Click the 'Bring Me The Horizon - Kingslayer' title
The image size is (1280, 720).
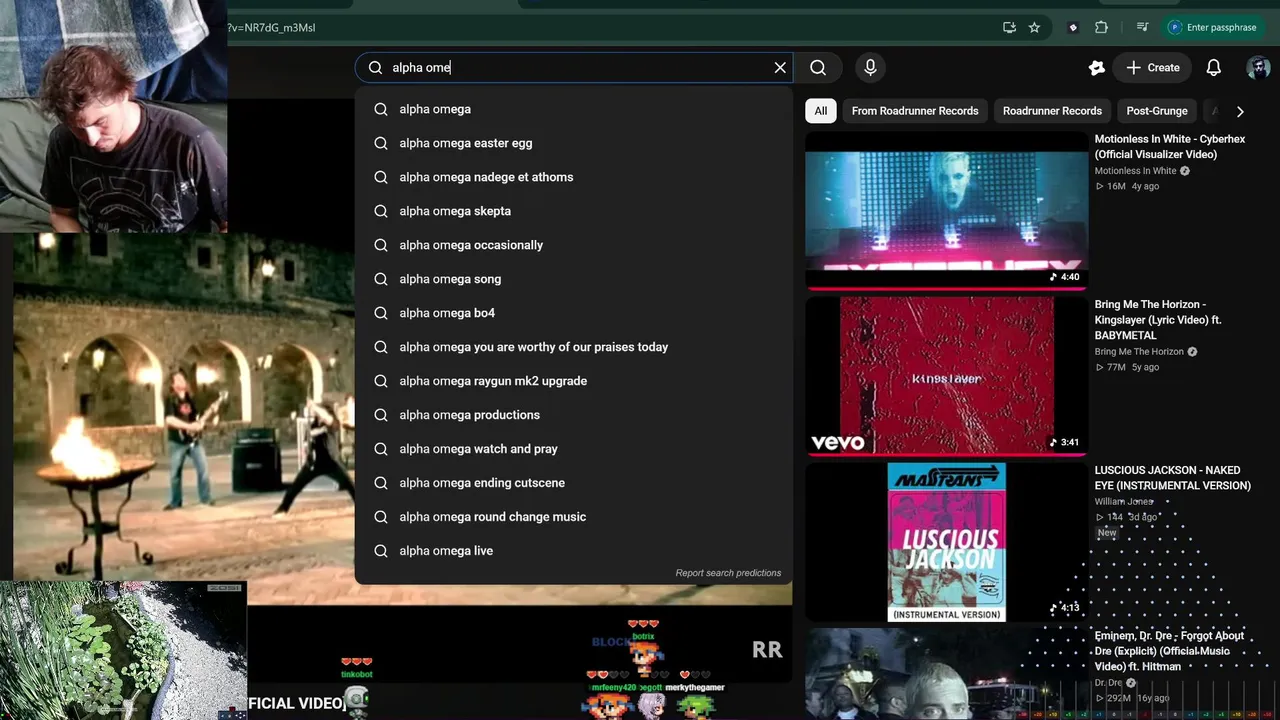tap(1158, 320)
